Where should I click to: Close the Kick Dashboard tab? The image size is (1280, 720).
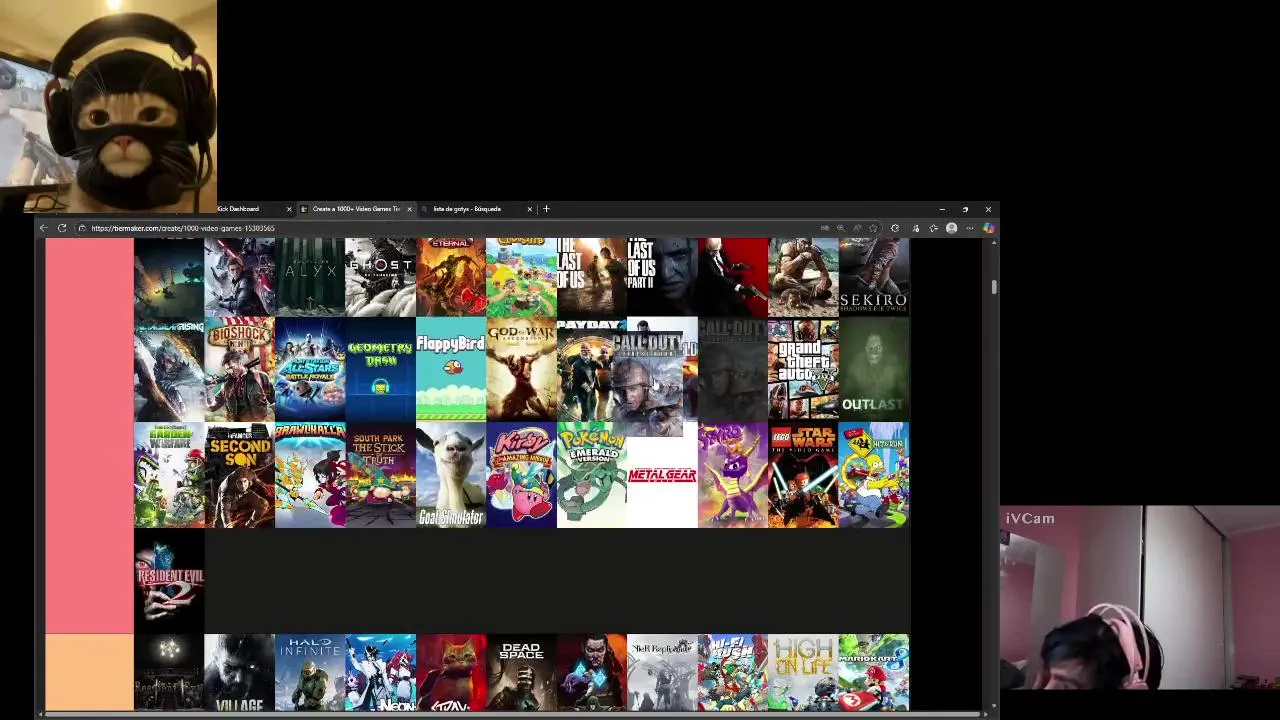pos(289,209)
